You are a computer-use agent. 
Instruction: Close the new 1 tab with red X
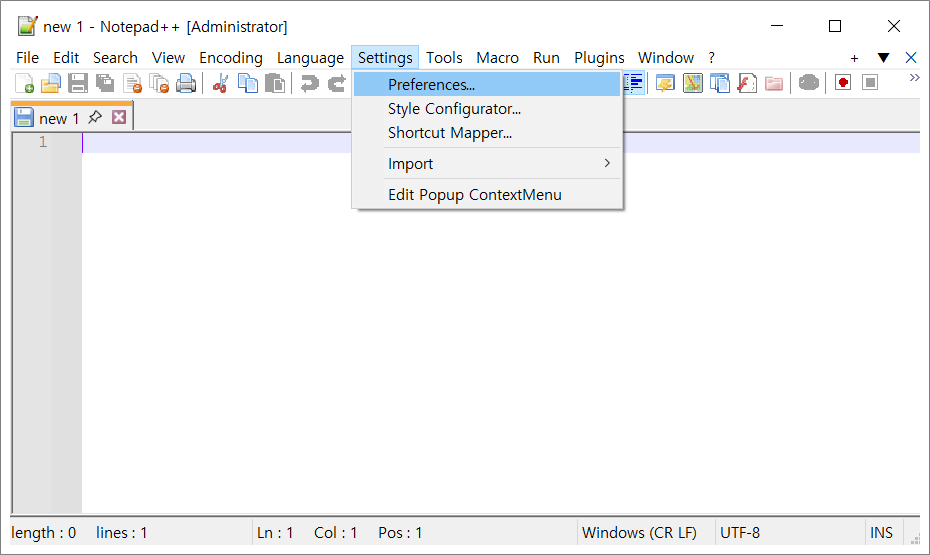(119, 117)
